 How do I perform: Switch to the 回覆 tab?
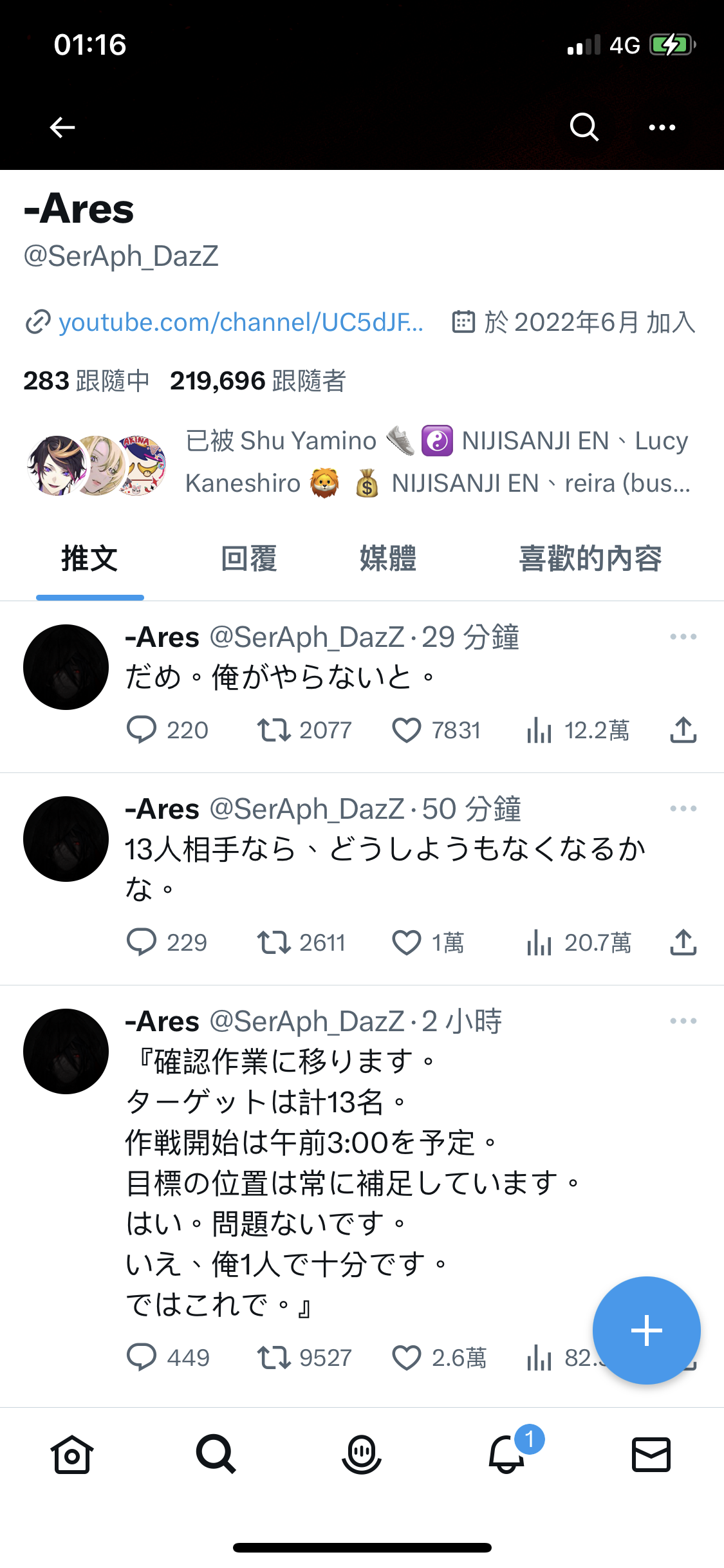pos(249,558)
